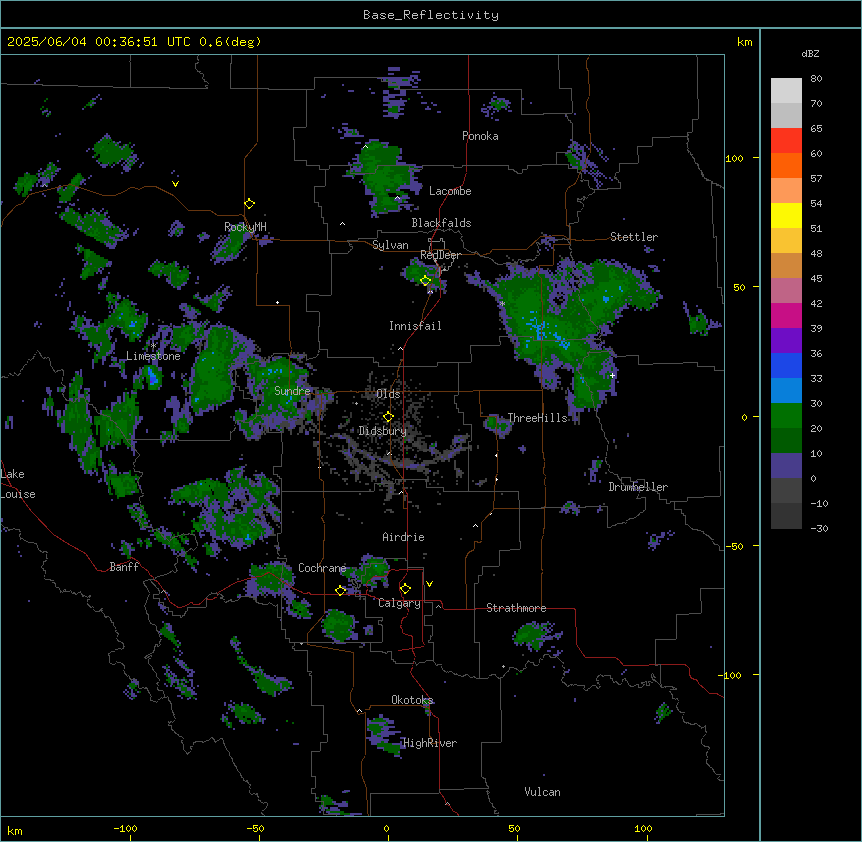Click the Sylvan label
This screenshot has width=862, height=842.
[390, 245]
